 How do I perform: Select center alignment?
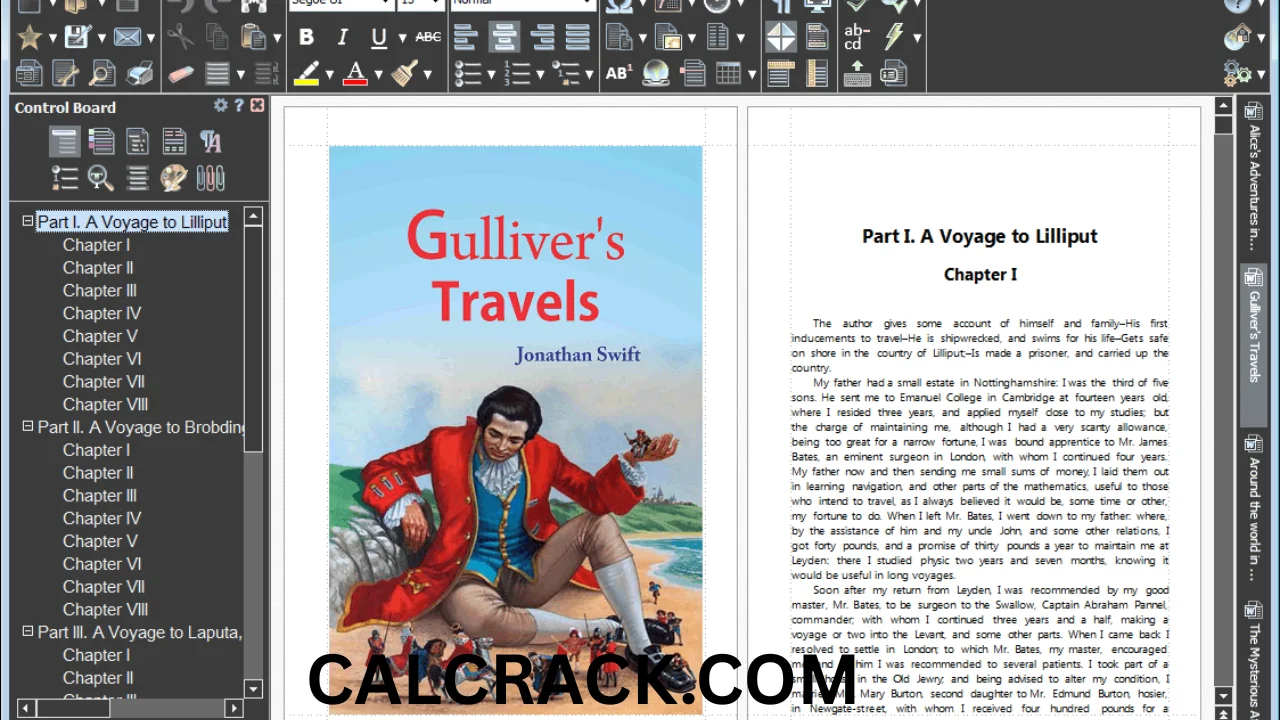click(503, 38)
